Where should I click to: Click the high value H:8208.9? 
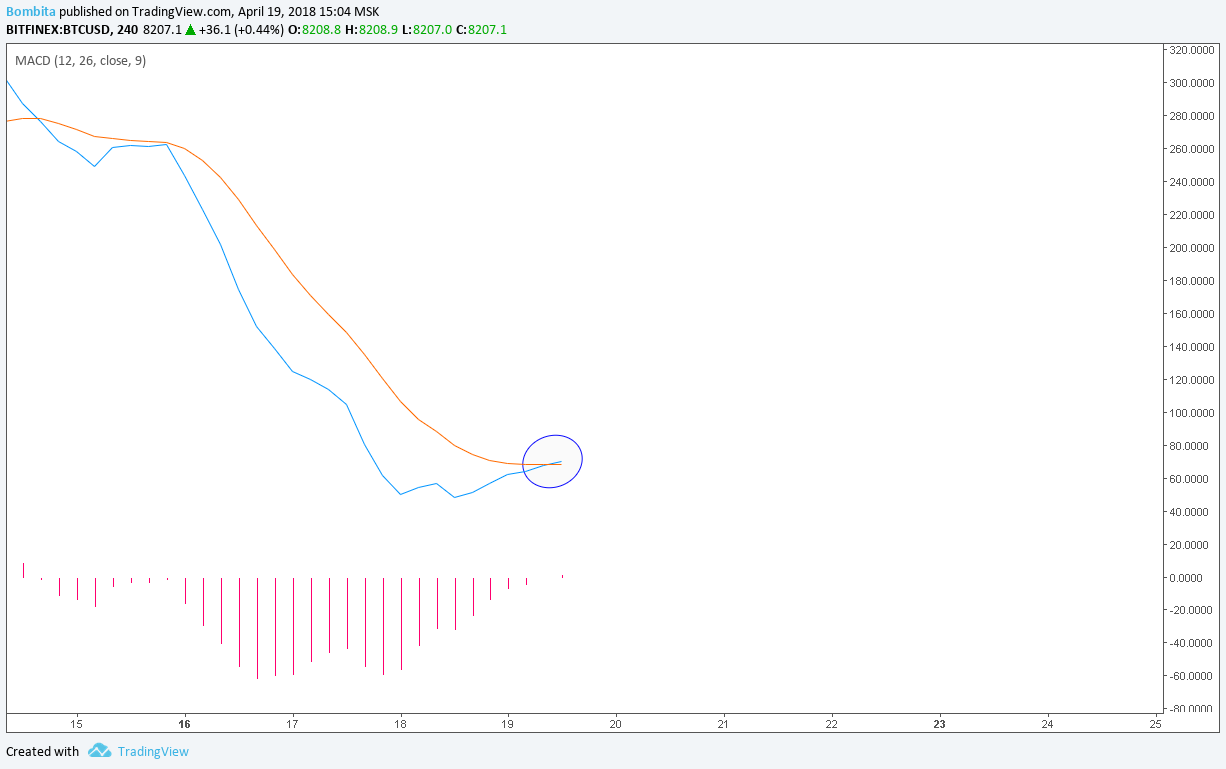369,30
